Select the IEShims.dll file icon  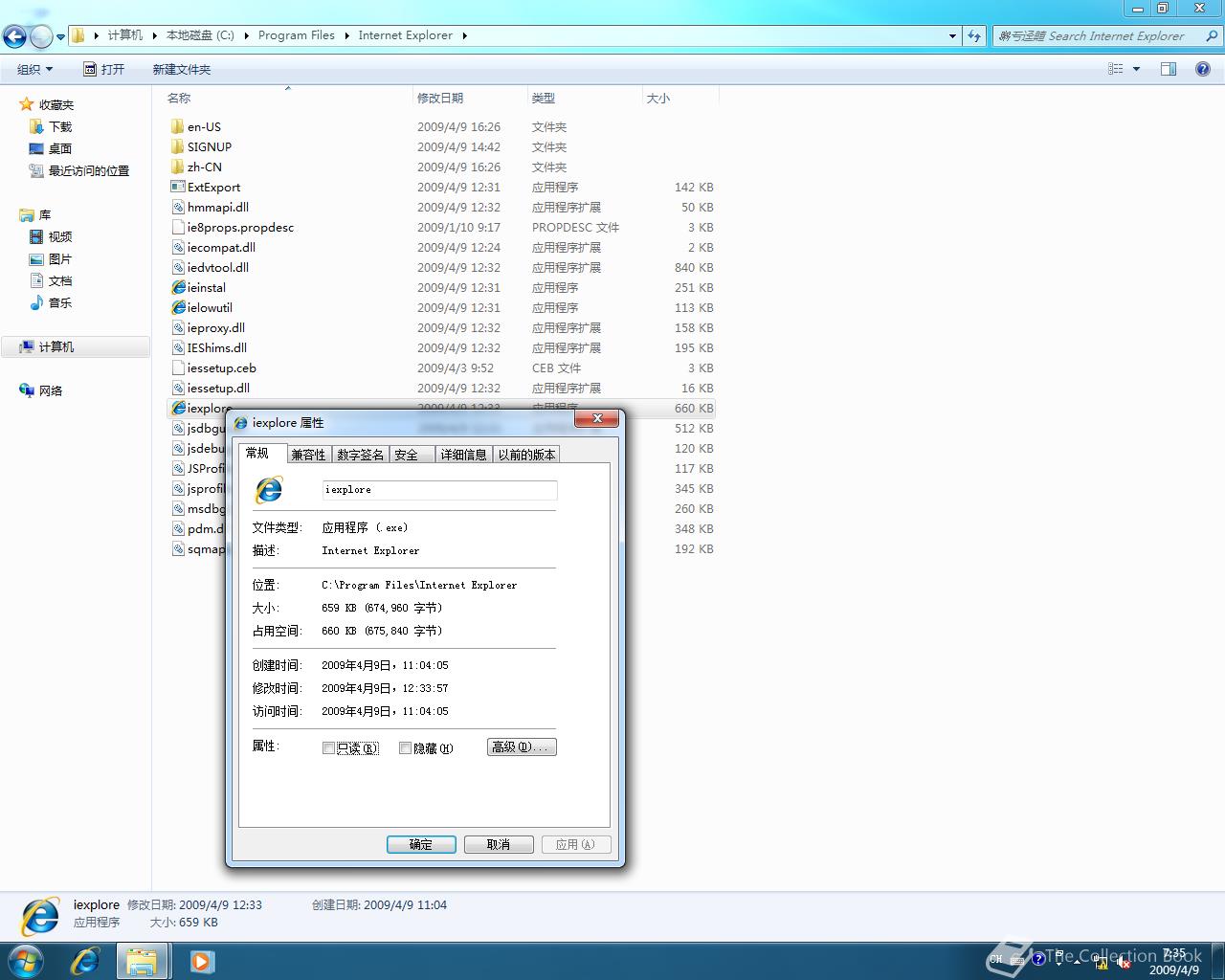pyautogui.click(x=177, y=347)
